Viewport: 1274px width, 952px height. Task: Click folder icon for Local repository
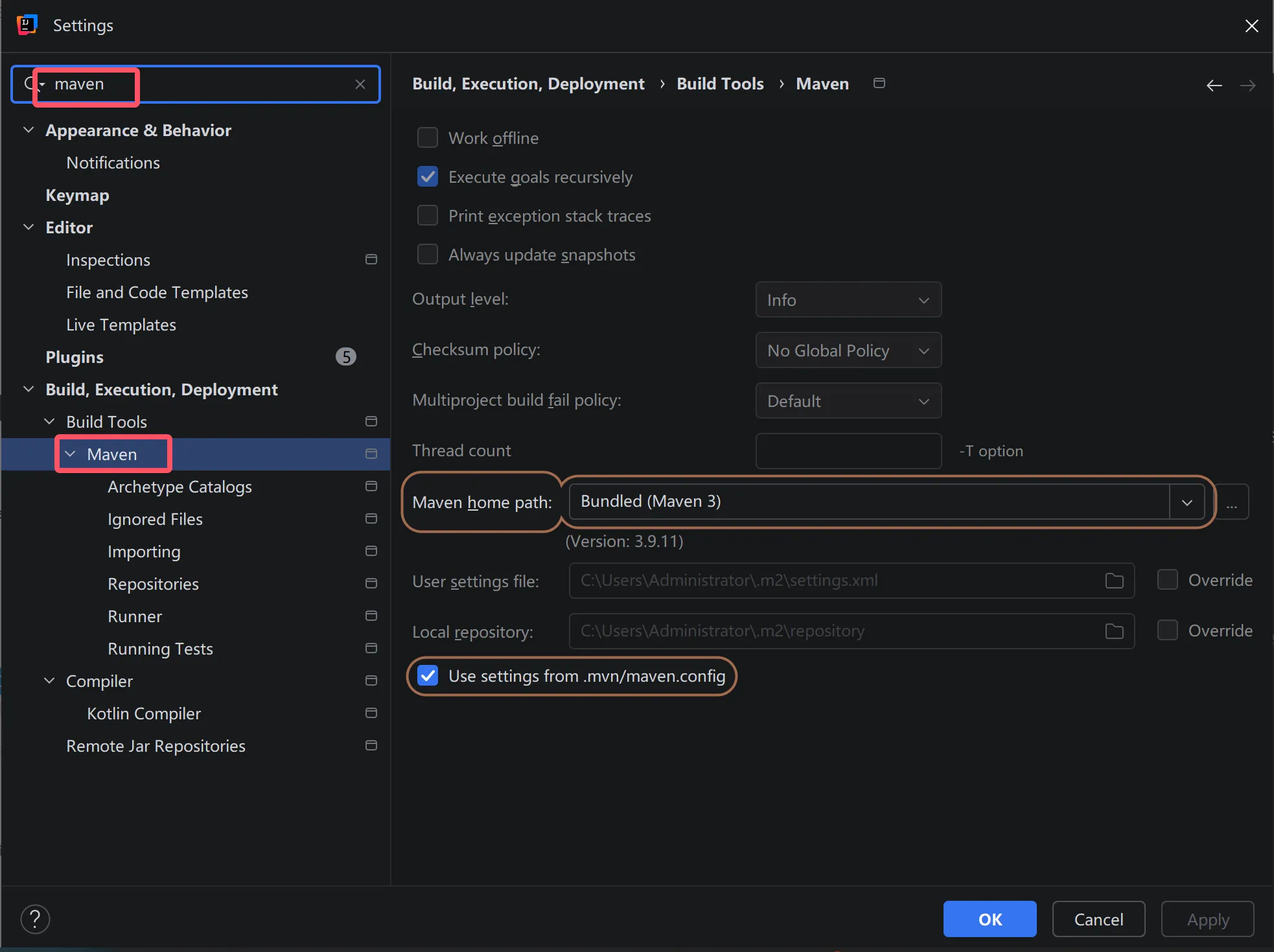(x=1114, y=631)
